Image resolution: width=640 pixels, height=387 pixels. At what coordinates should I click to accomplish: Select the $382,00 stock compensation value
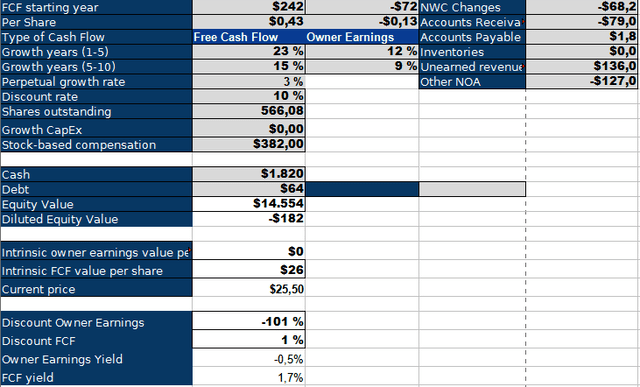249,145
